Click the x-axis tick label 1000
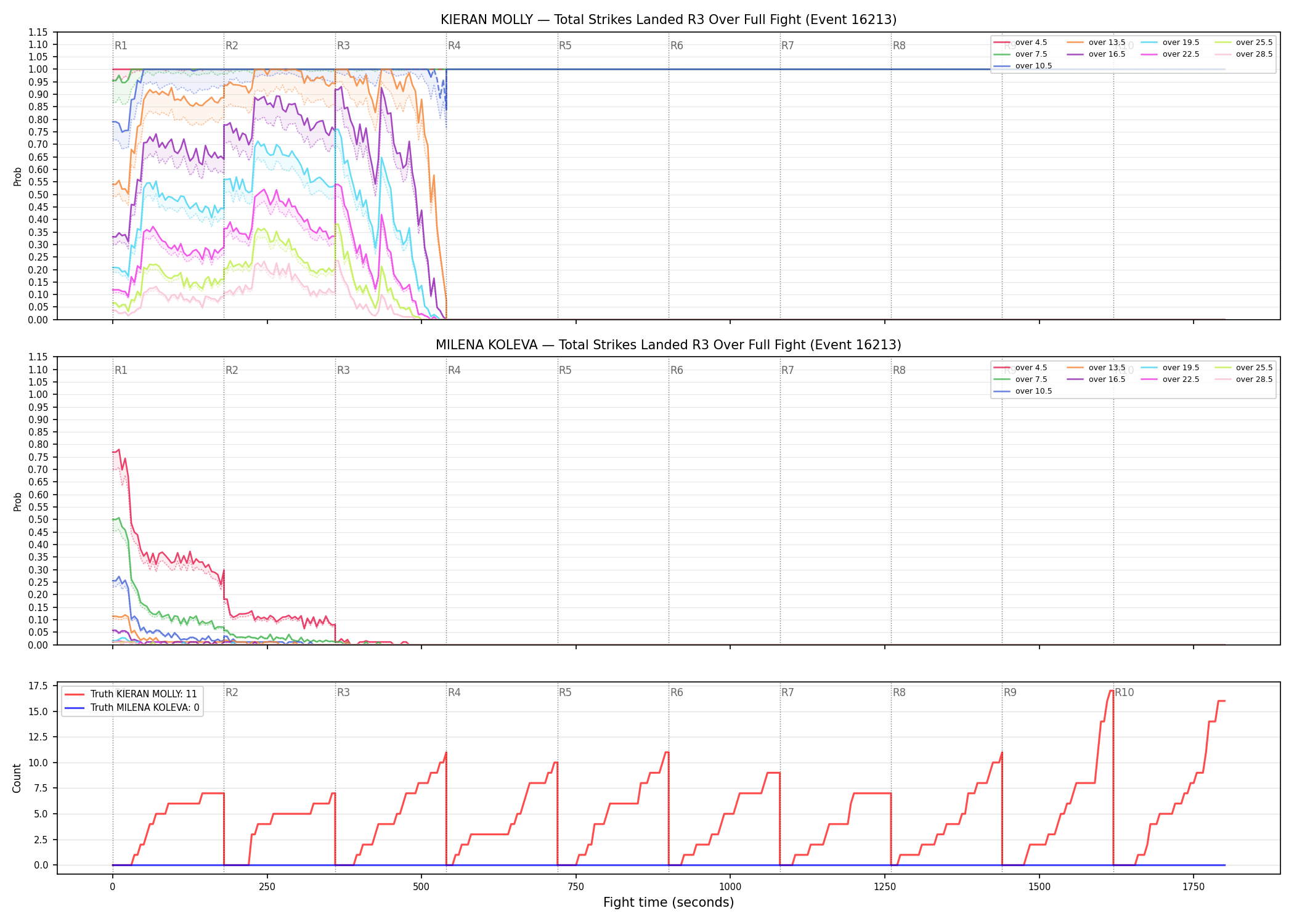Viewport: 1294px width, 924px height. [x=730, y=887]
